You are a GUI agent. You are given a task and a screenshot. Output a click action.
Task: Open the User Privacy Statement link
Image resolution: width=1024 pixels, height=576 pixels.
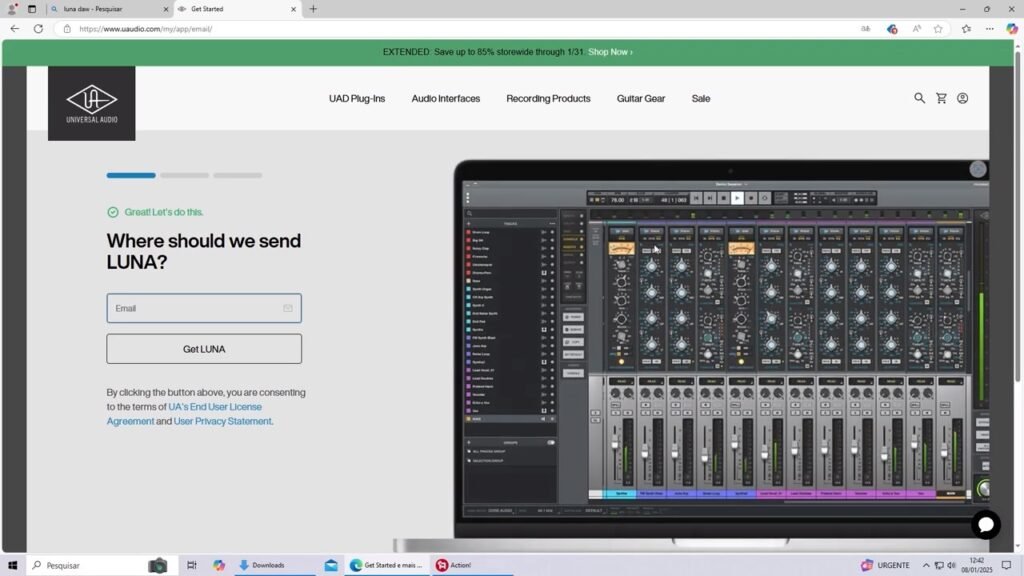[x=222, y=421]
